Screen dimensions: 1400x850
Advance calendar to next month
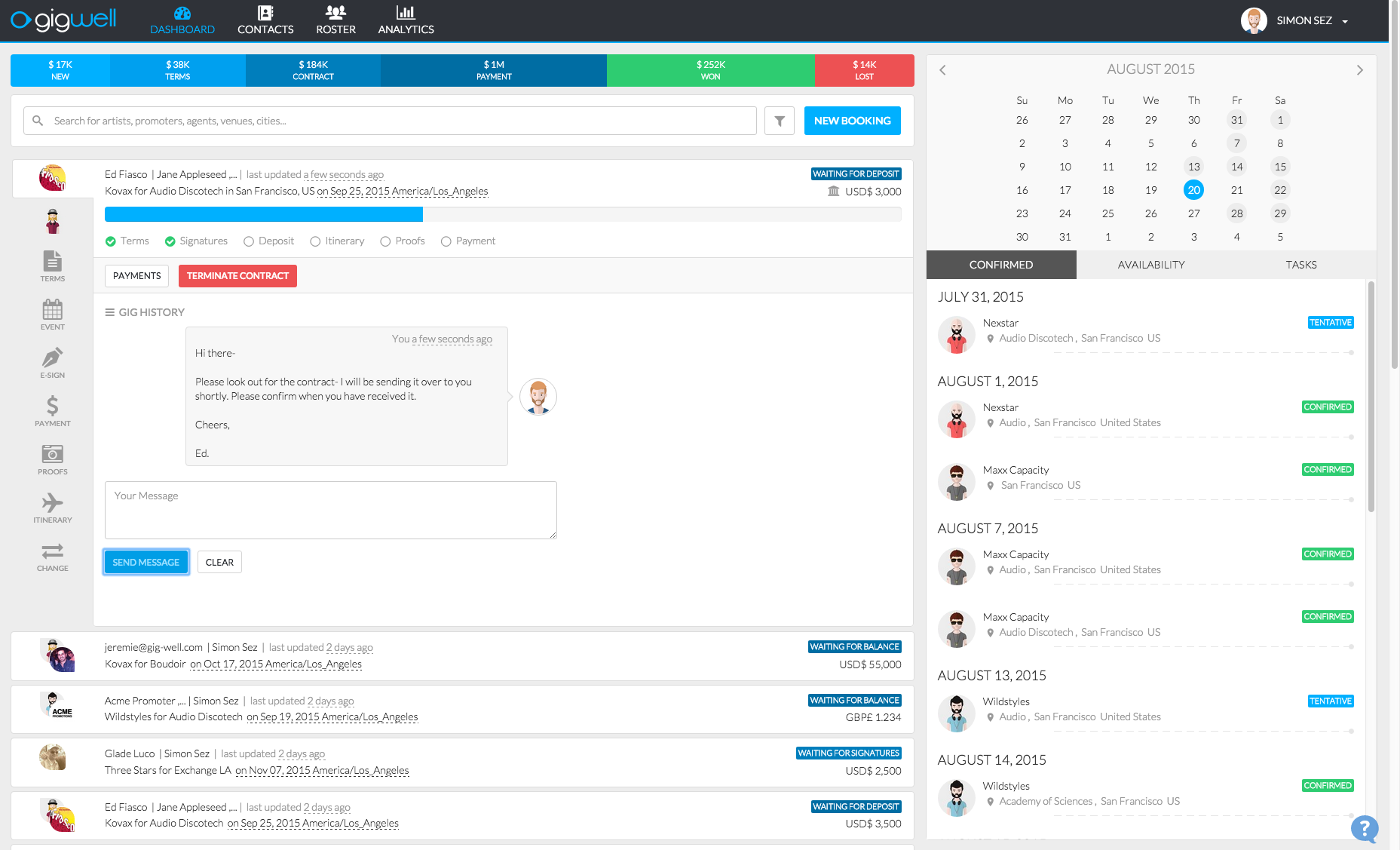(1360, 69)
